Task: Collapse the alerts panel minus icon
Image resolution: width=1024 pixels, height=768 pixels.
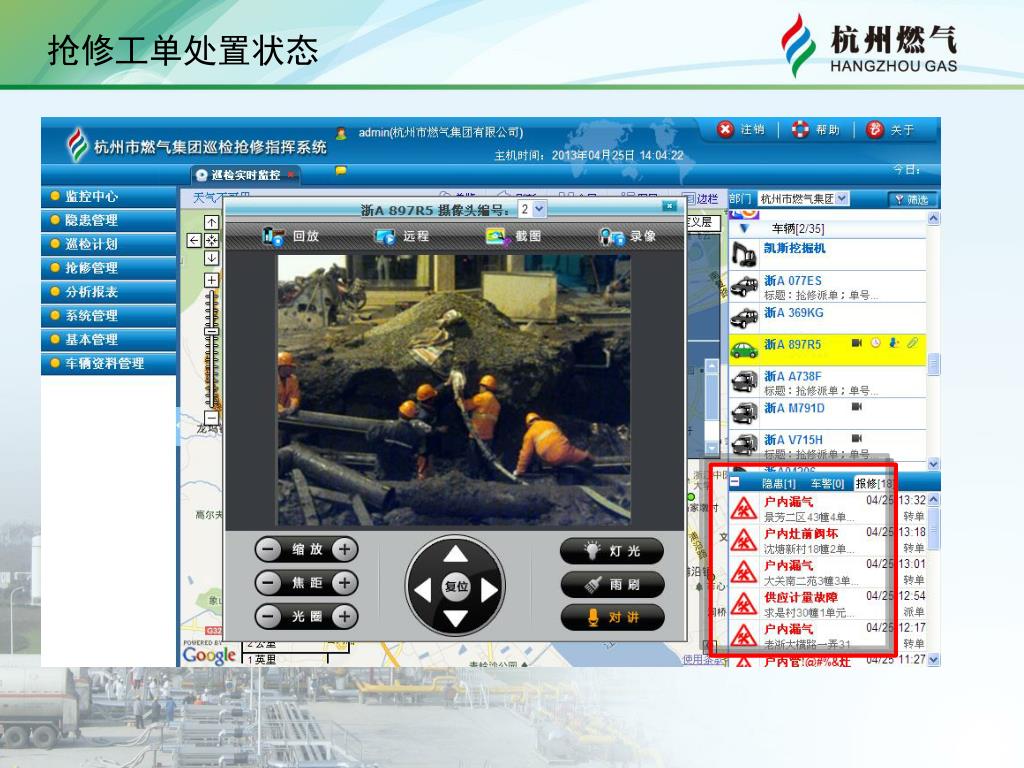Action: point(735,482)
